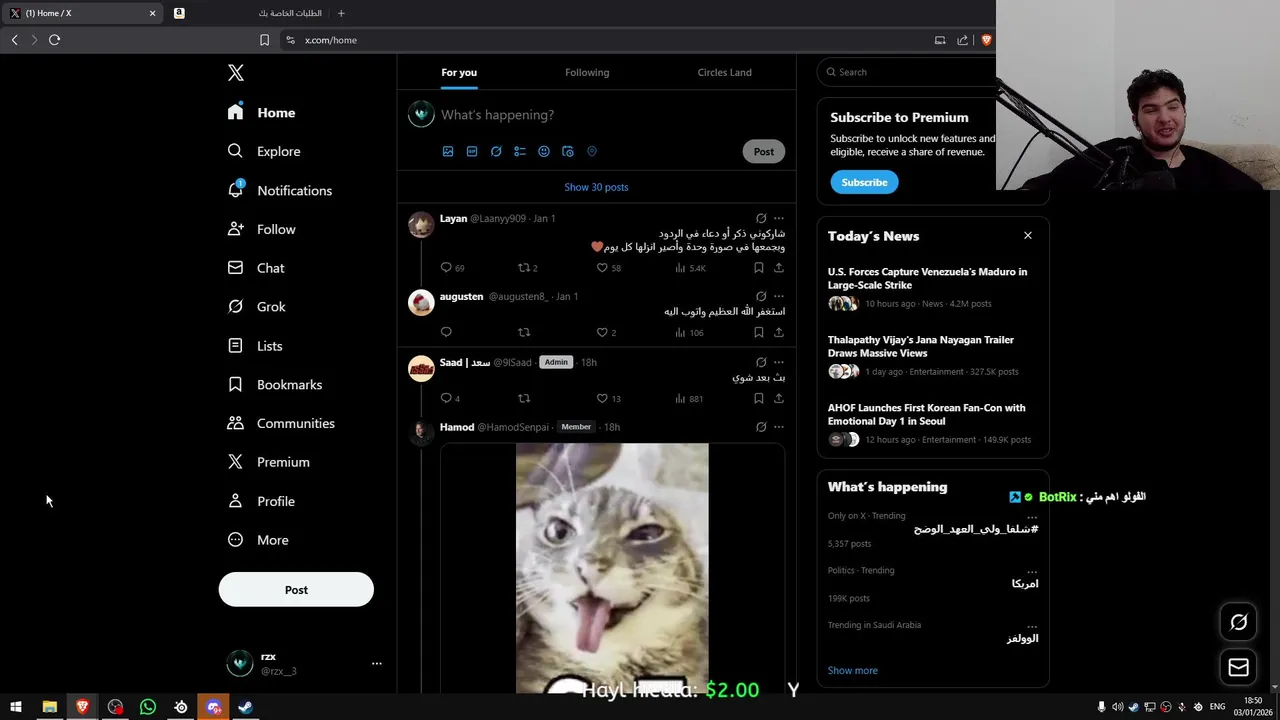Bookmark Layan's post
1280x720 pixels.
coord(759,268)
